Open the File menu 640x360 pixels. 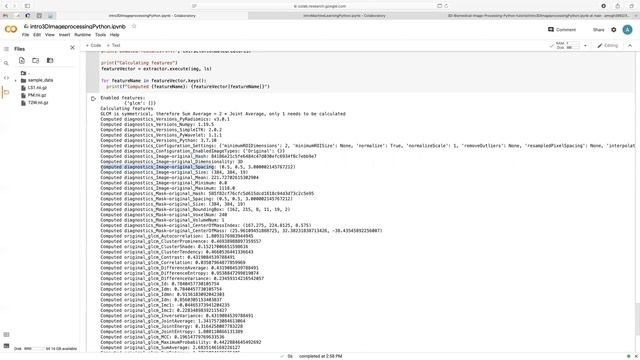(25, 35)
